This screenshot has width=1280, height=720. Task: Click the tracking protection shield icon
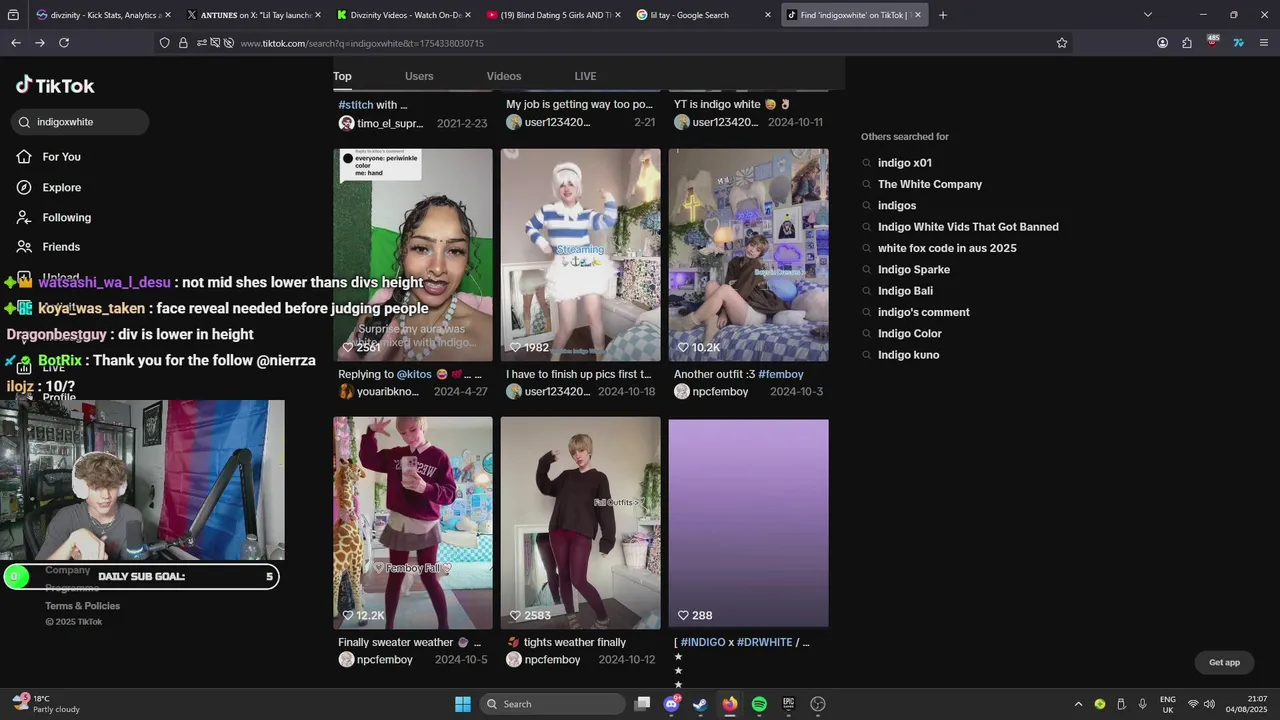[165, 43]
